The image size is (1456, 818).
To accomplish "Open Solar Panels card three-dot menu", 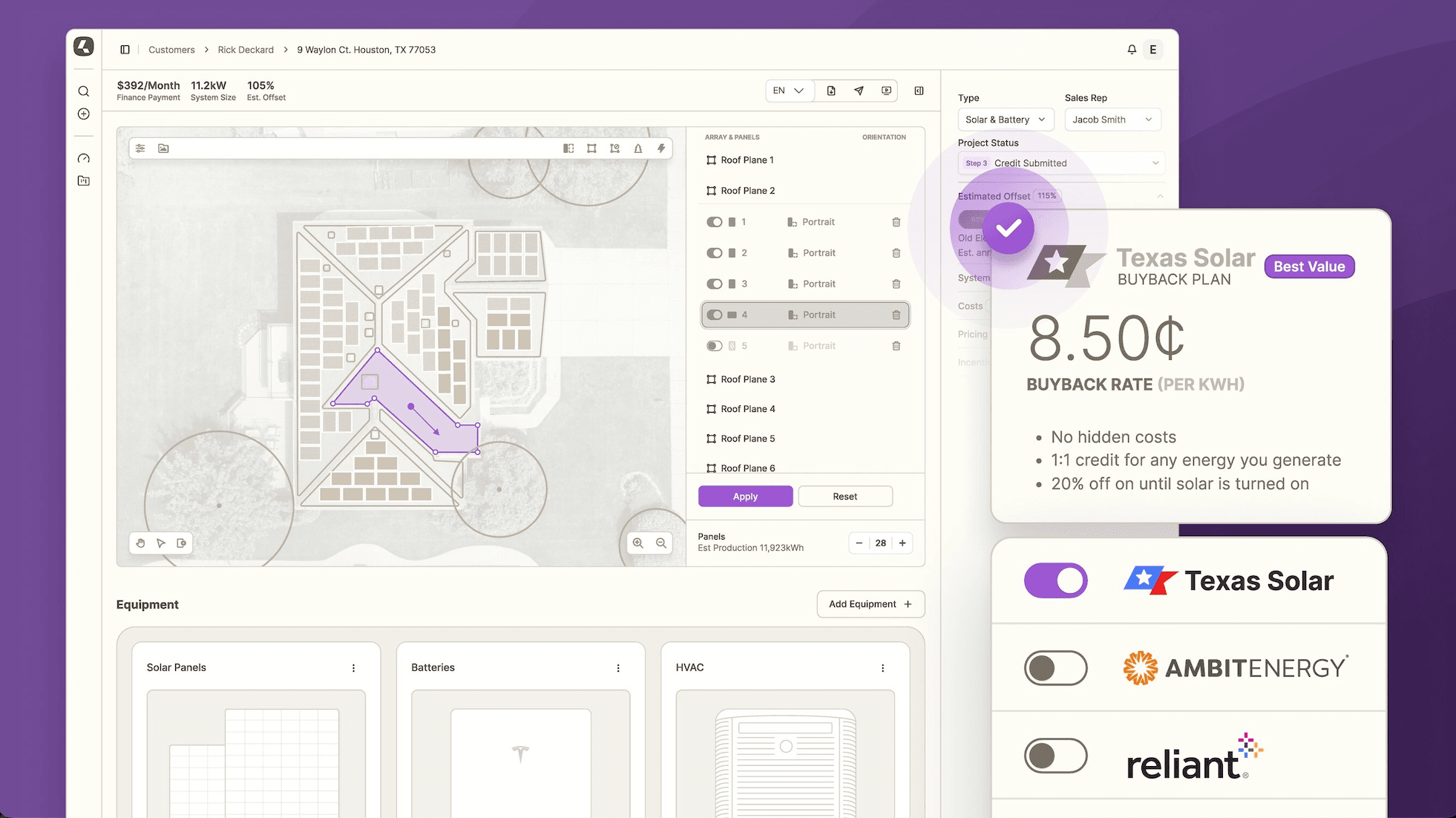I will [x=353, y=668].
